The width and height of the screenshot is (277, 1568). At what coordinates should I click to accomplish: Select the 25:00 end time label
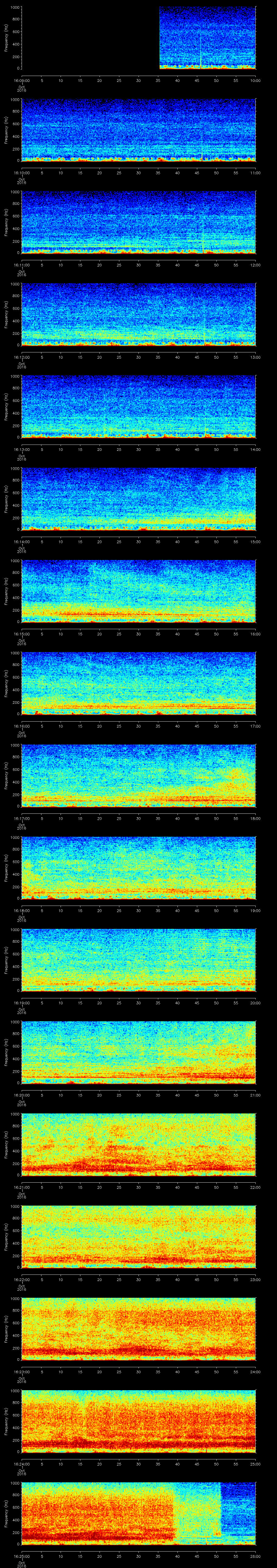click(256, 1464)
